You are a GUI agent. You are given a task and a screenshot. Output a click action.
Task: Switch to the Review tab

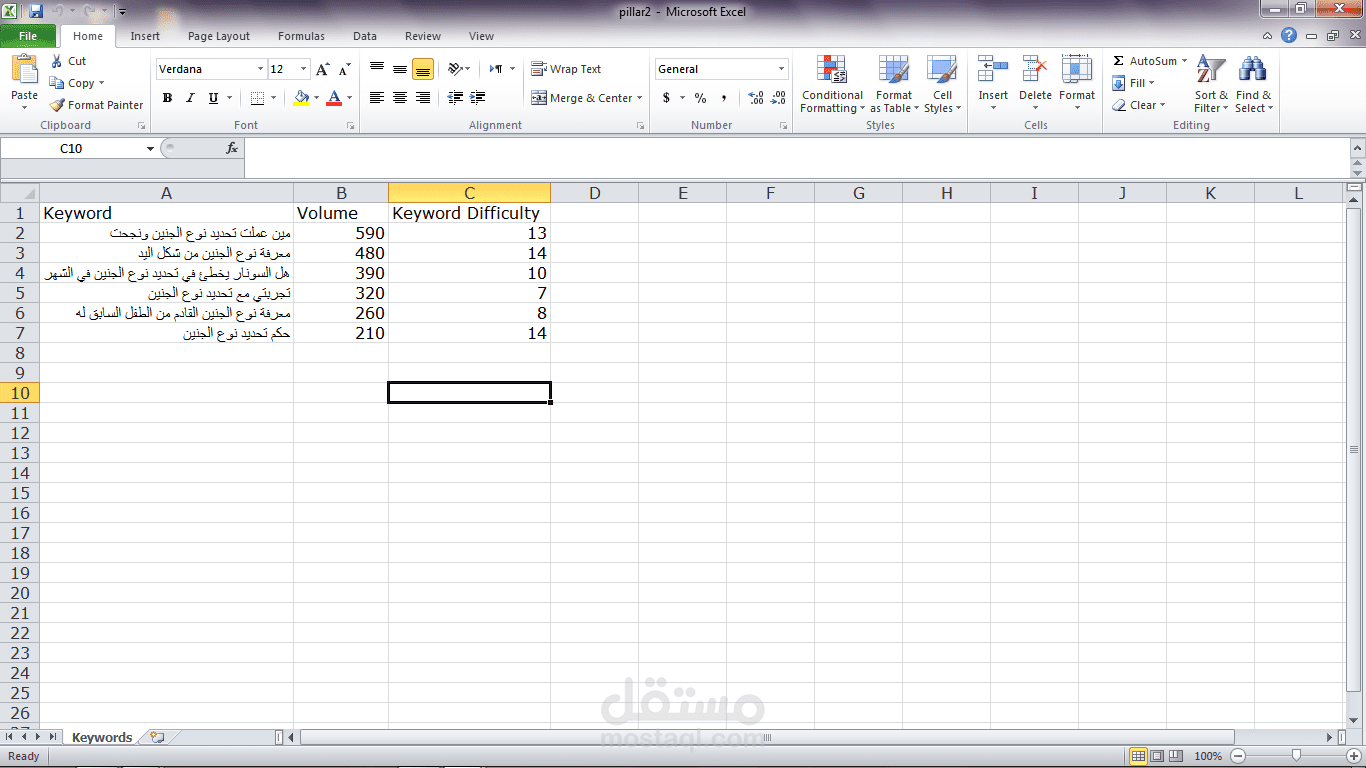coord(423,36)
